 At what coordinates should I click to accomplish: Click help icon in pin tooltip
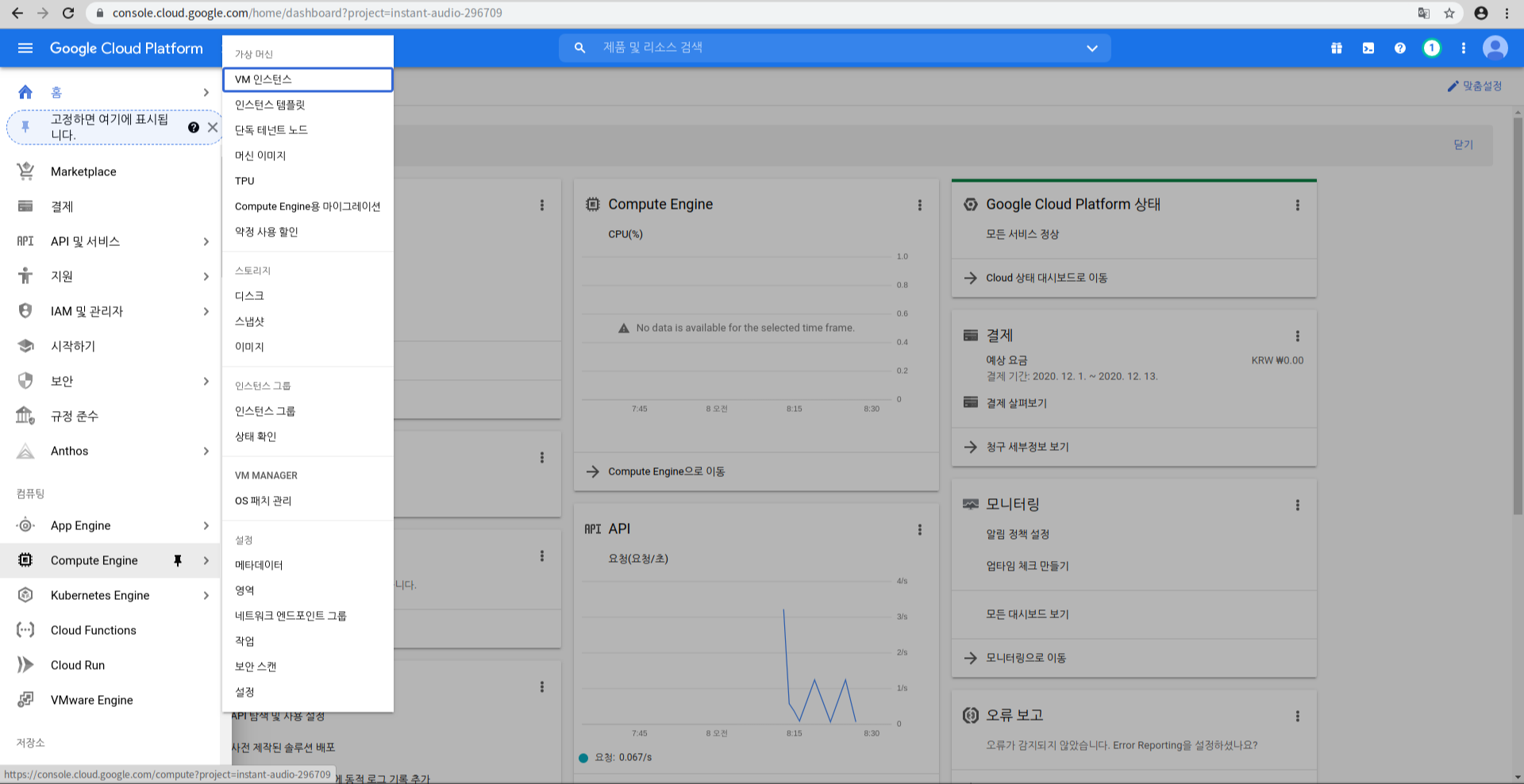194,127
